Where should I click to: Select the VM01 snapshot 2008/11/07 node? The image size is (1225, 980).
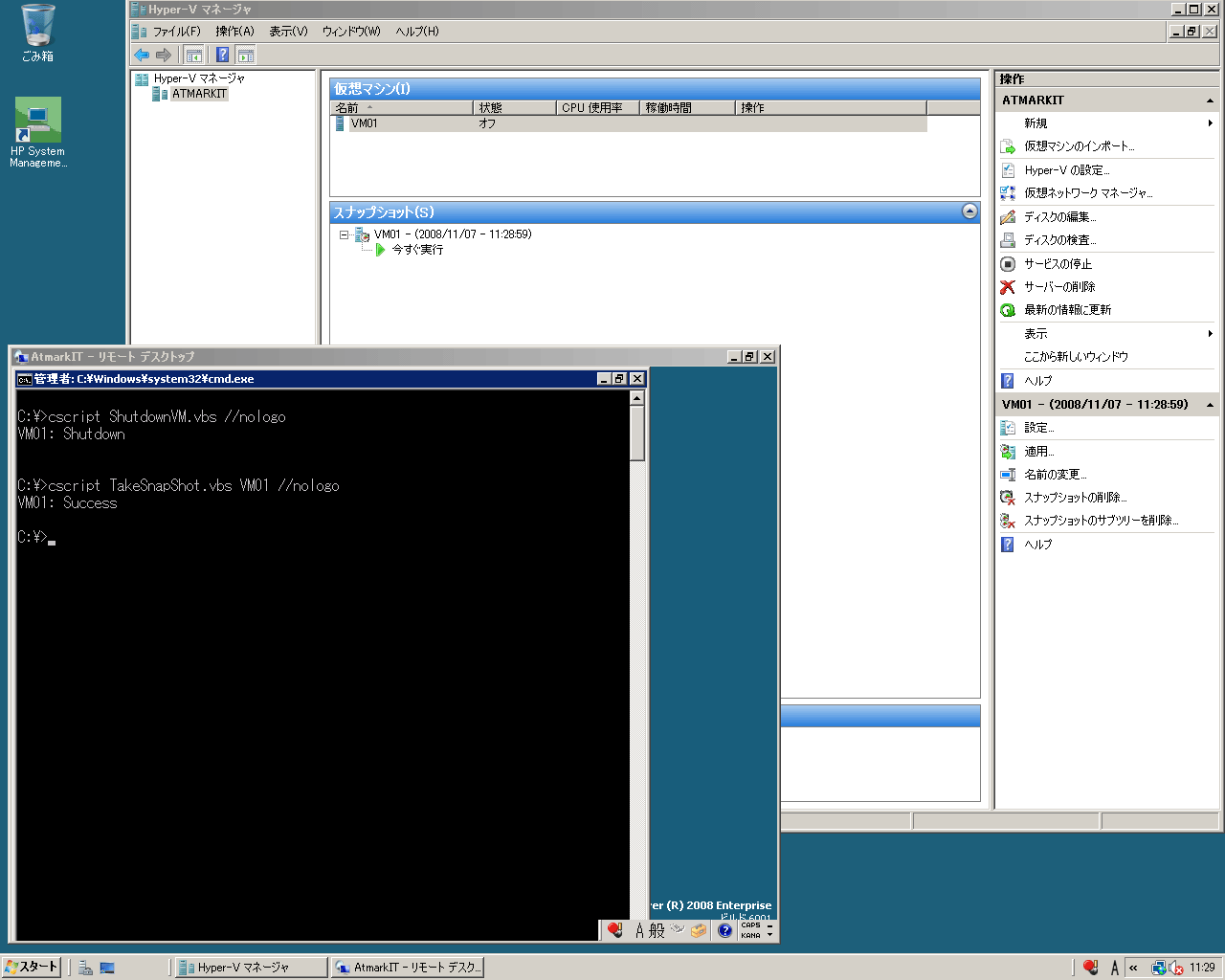pyautogui.click(x=452, y=234)
